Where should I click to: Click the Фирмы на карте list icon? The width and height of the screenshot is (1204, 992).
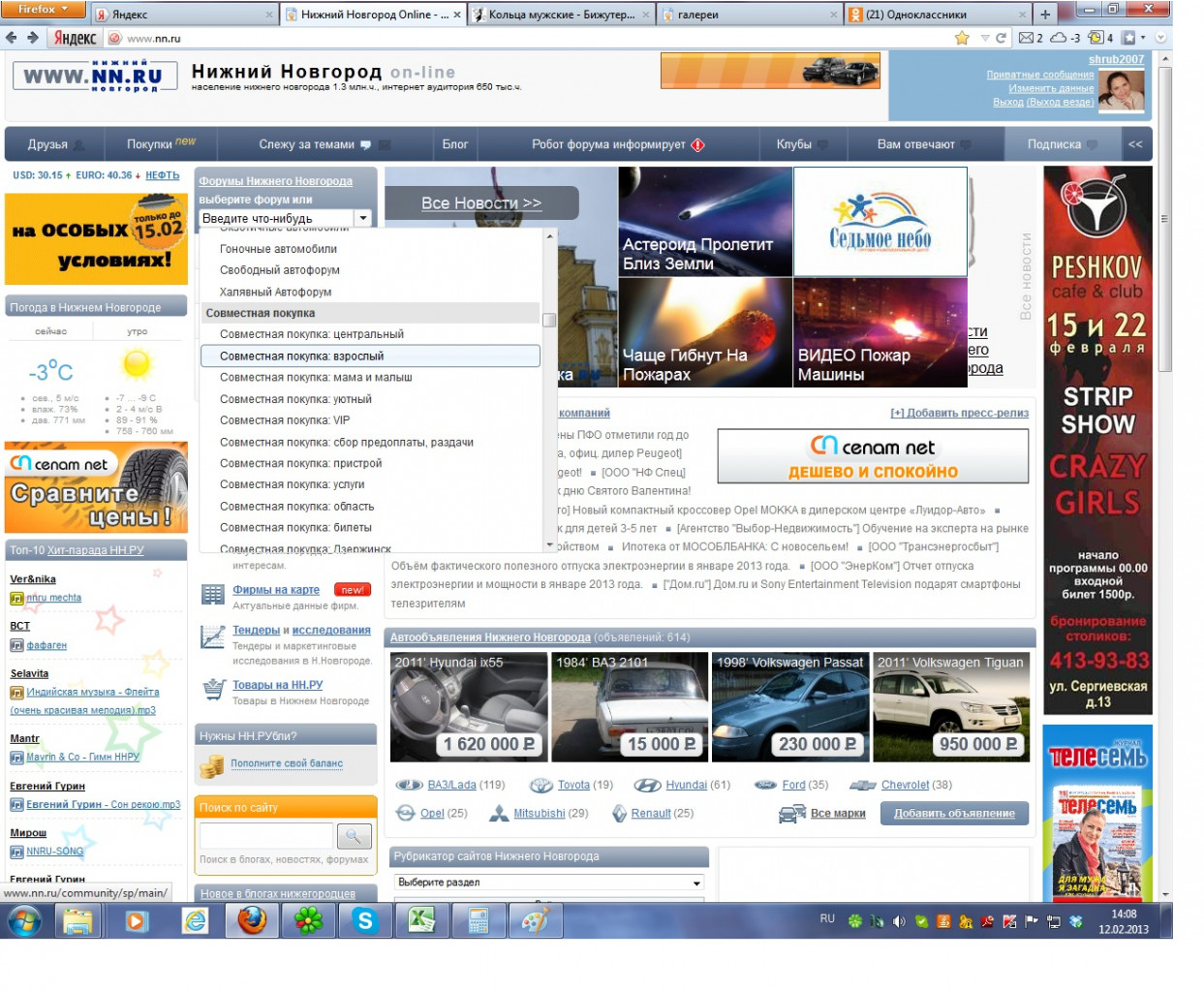[213, 595]
